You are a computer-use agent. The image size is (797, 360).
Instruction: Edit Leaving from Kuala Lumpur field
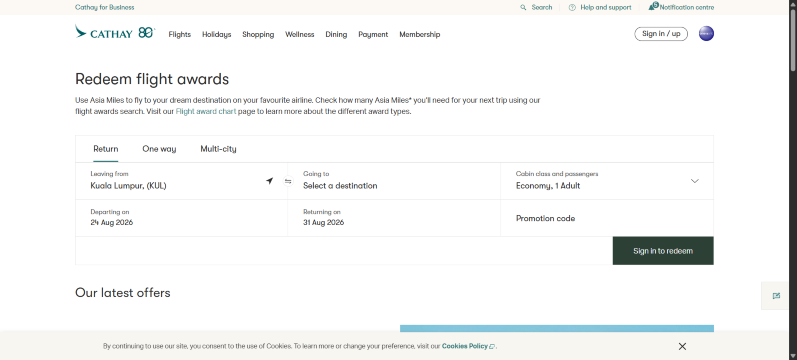coord(181,181)
